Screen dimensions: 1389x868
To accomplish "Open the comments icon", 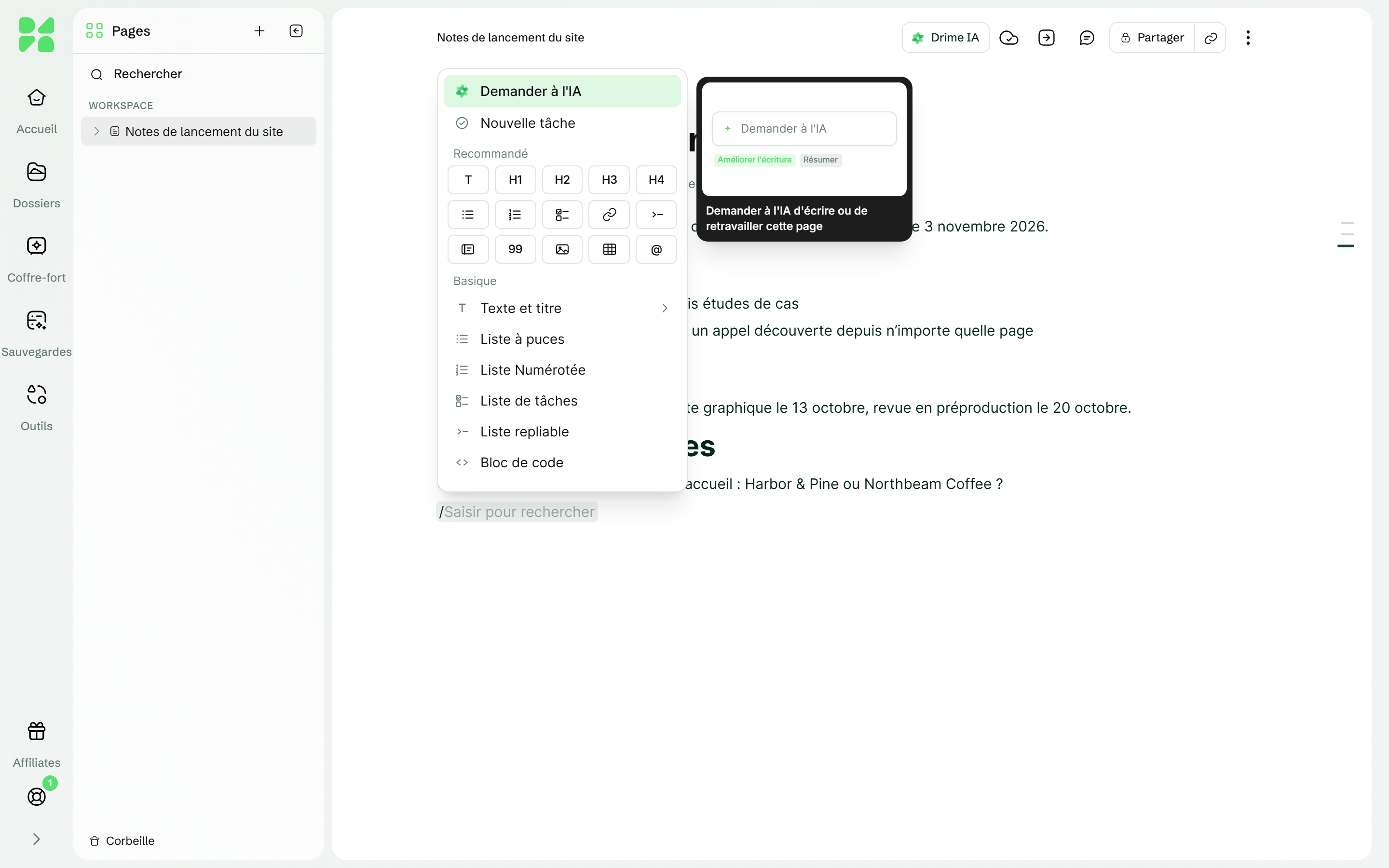I will coord(1087,38).
